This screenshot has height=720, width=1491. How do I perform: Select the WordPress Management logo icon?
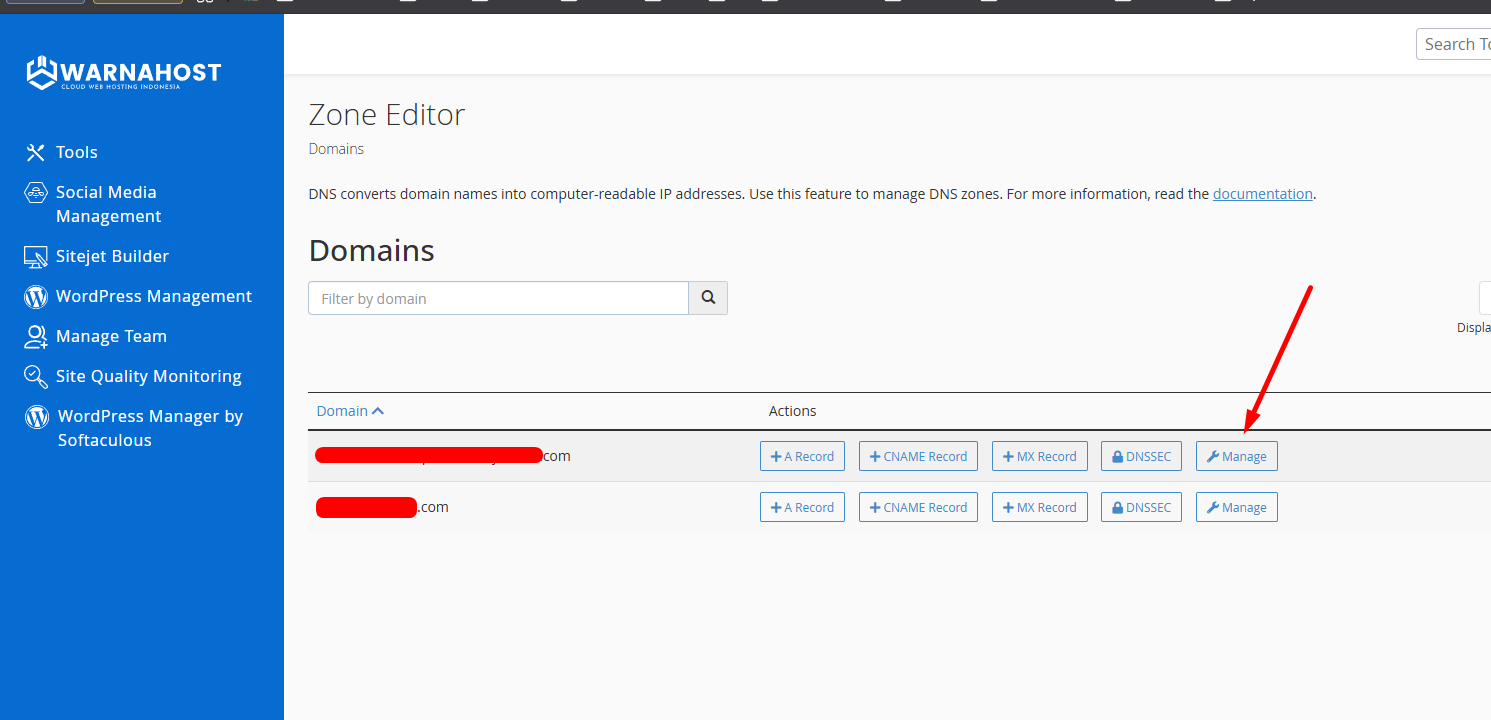35,296
